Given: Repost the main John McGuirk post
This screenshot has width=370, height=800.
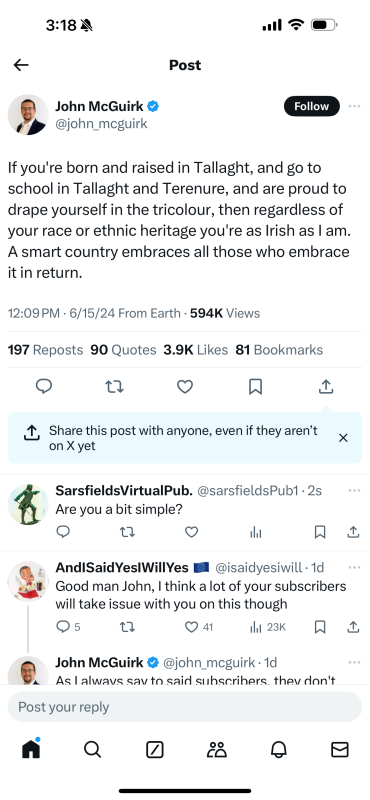Looking at the screenshot, I should (114, 387).
